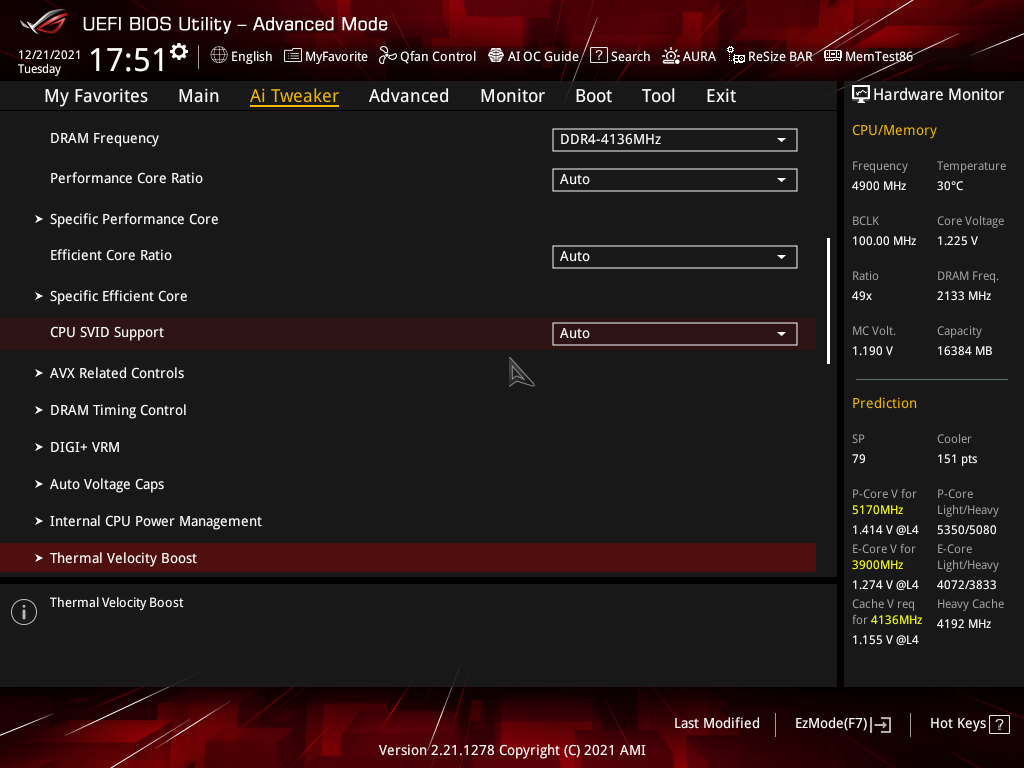Click the settings list scrollbar
Image resolution: width=1024 pixels, height=768 pixels.
[828, 300]
